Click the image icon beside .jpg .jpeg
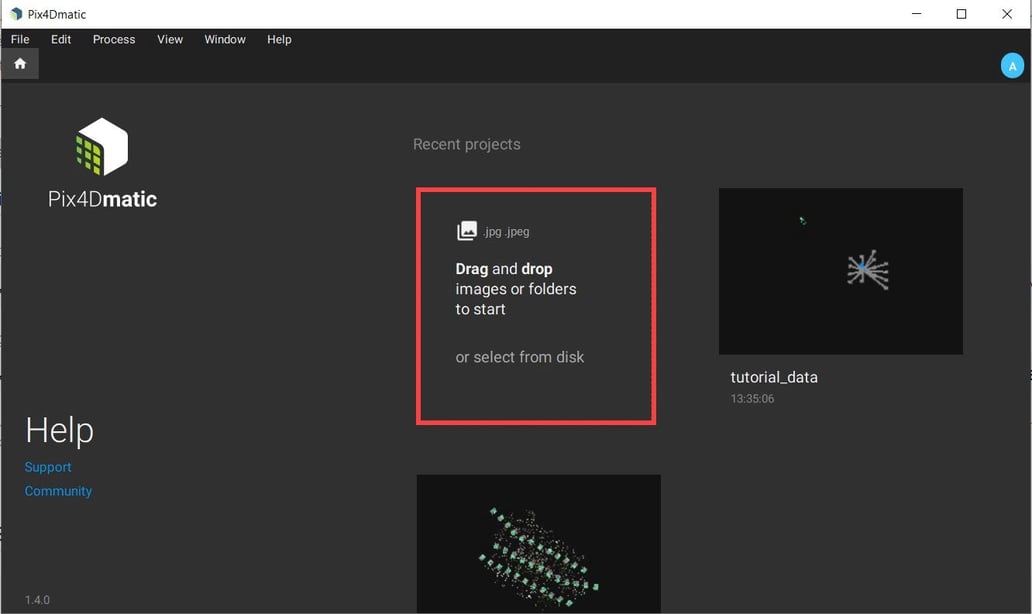The height and width of the screenshot is (614, 1032). pyautogui.click(x=467, y=231)
